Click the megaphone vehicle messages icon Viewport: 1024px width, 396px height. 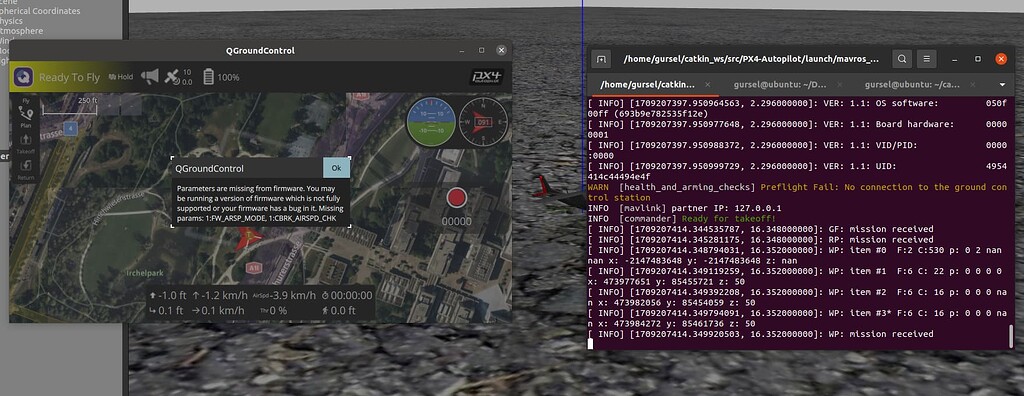tap(150, 77)
